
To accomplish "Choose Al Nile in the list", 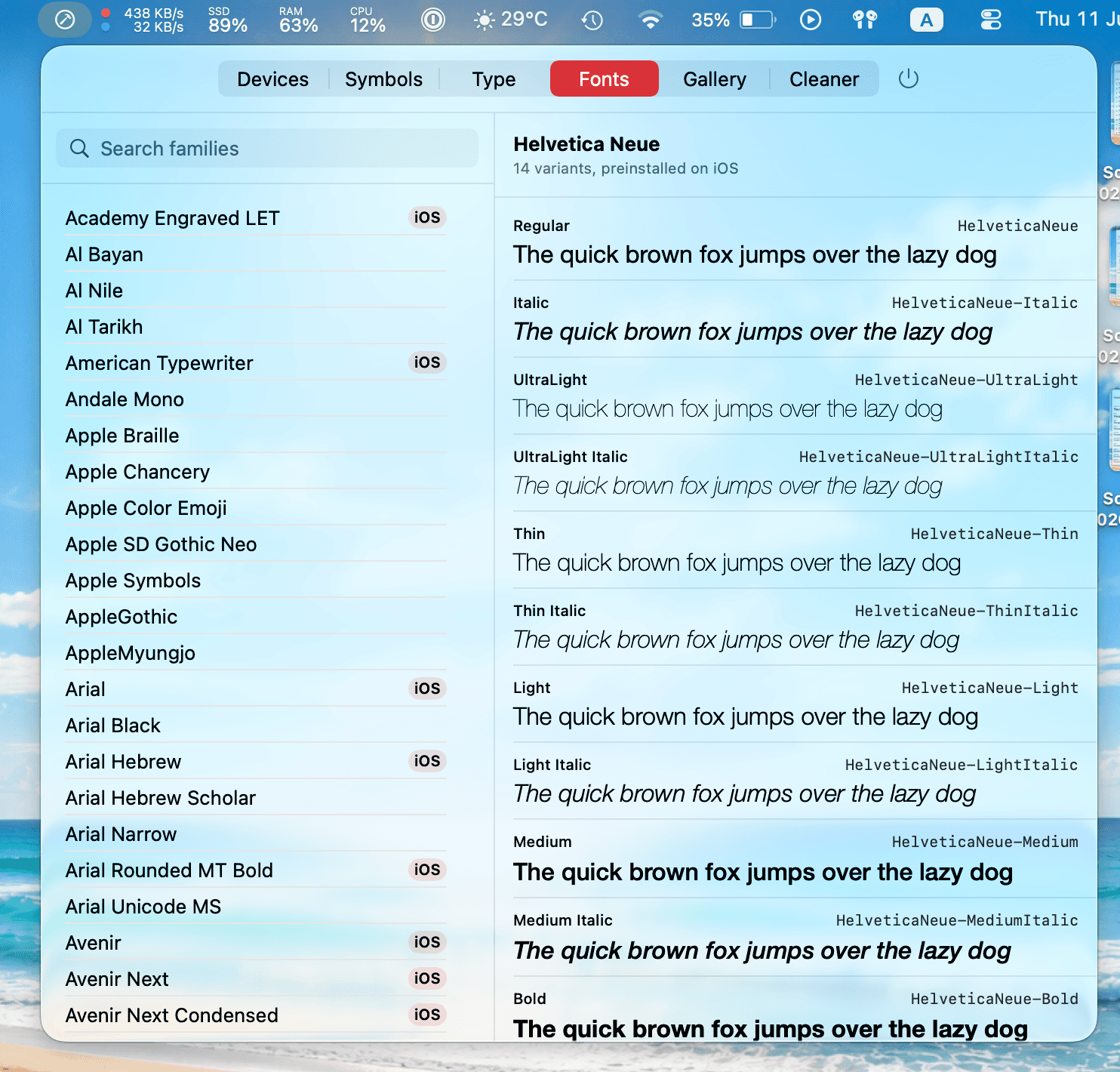I will click(256, 291).
